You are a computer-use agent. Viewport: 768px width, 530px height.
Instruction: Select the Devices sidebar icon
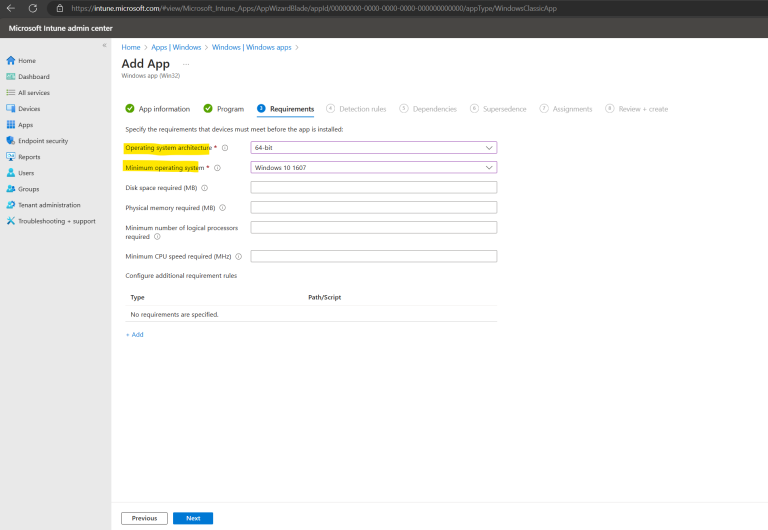[11, 108]
